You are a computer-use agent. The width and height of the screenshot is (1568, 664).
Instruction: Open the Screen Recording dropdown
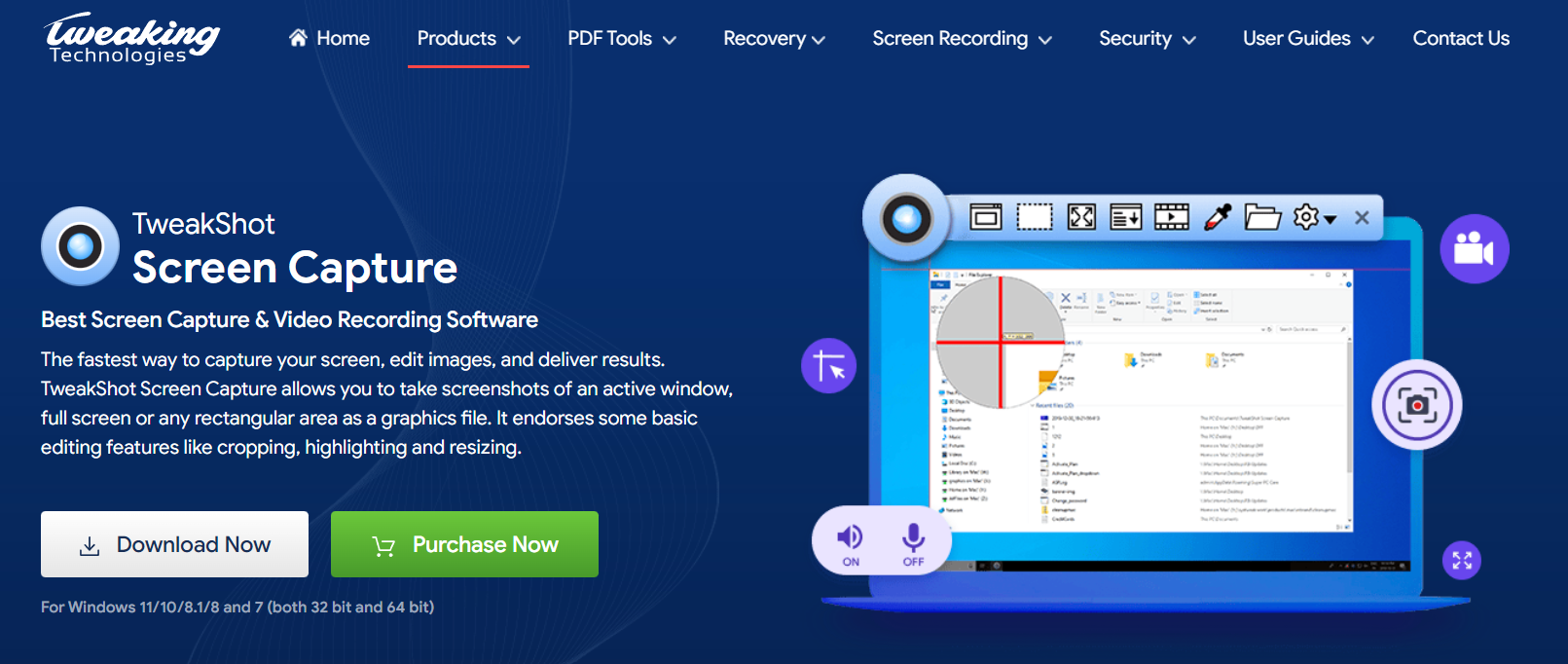click(x=962, y=39)
